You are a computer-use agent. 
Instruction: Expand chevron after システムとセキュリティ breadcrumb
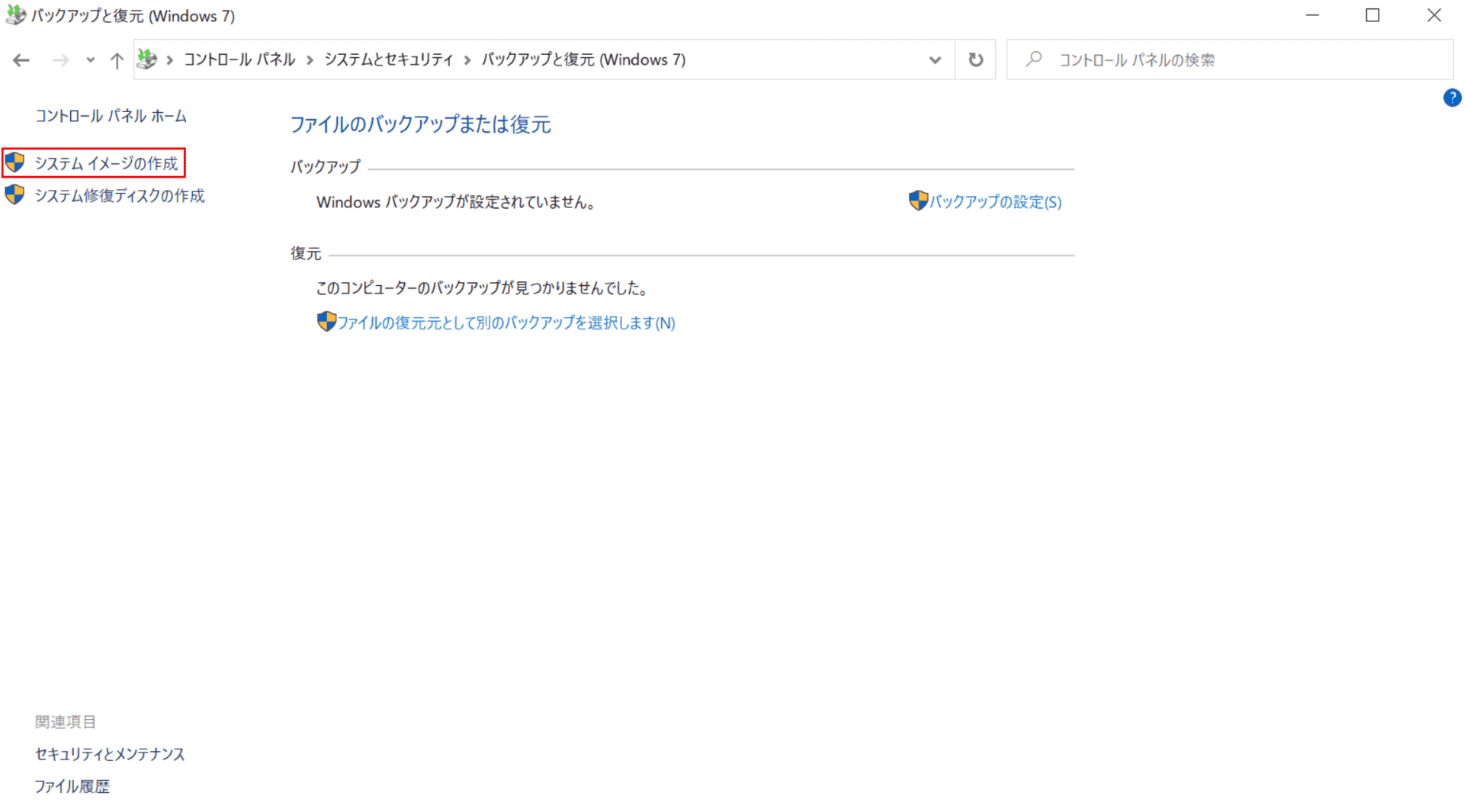(468, 60)
